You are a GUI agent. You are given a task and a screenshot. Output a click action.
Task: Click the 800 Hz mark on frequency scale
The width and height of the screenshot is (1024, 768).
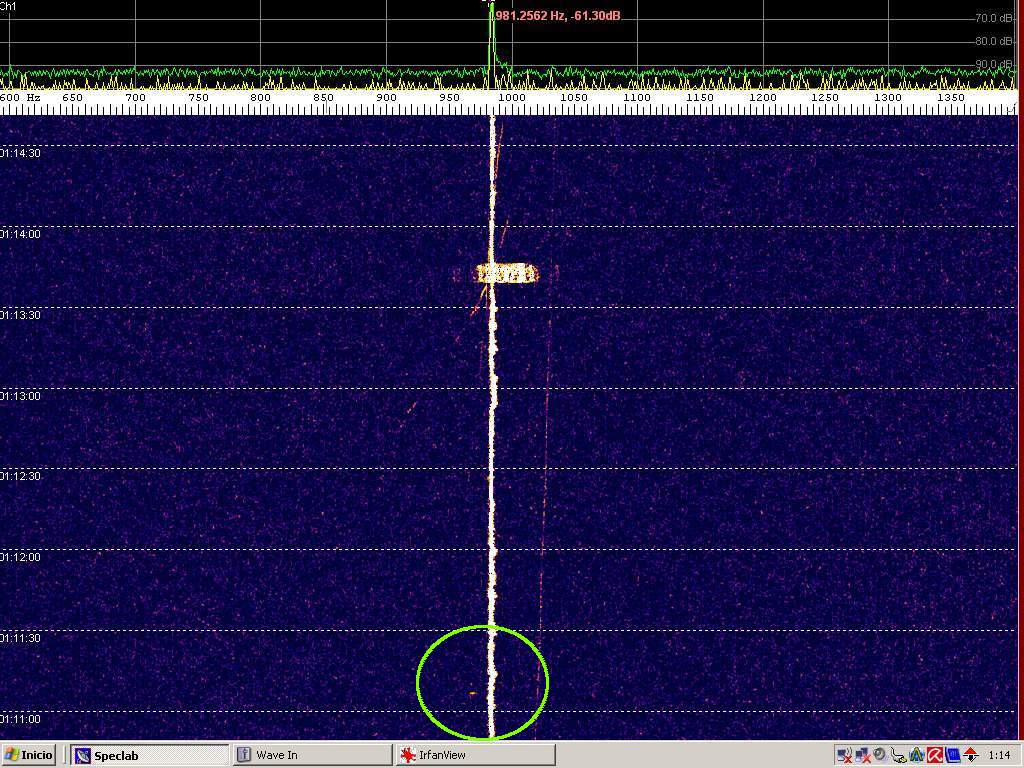pos(260,98)
